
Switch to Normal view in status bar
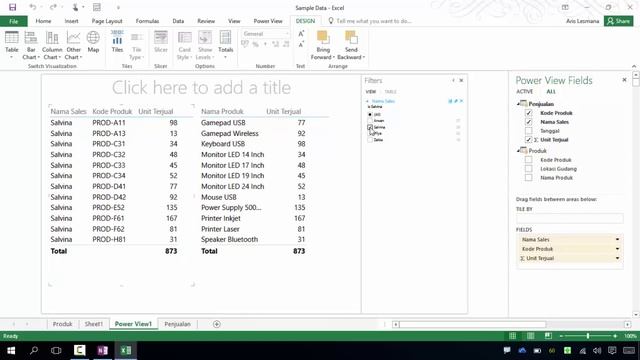click(512, 336)
